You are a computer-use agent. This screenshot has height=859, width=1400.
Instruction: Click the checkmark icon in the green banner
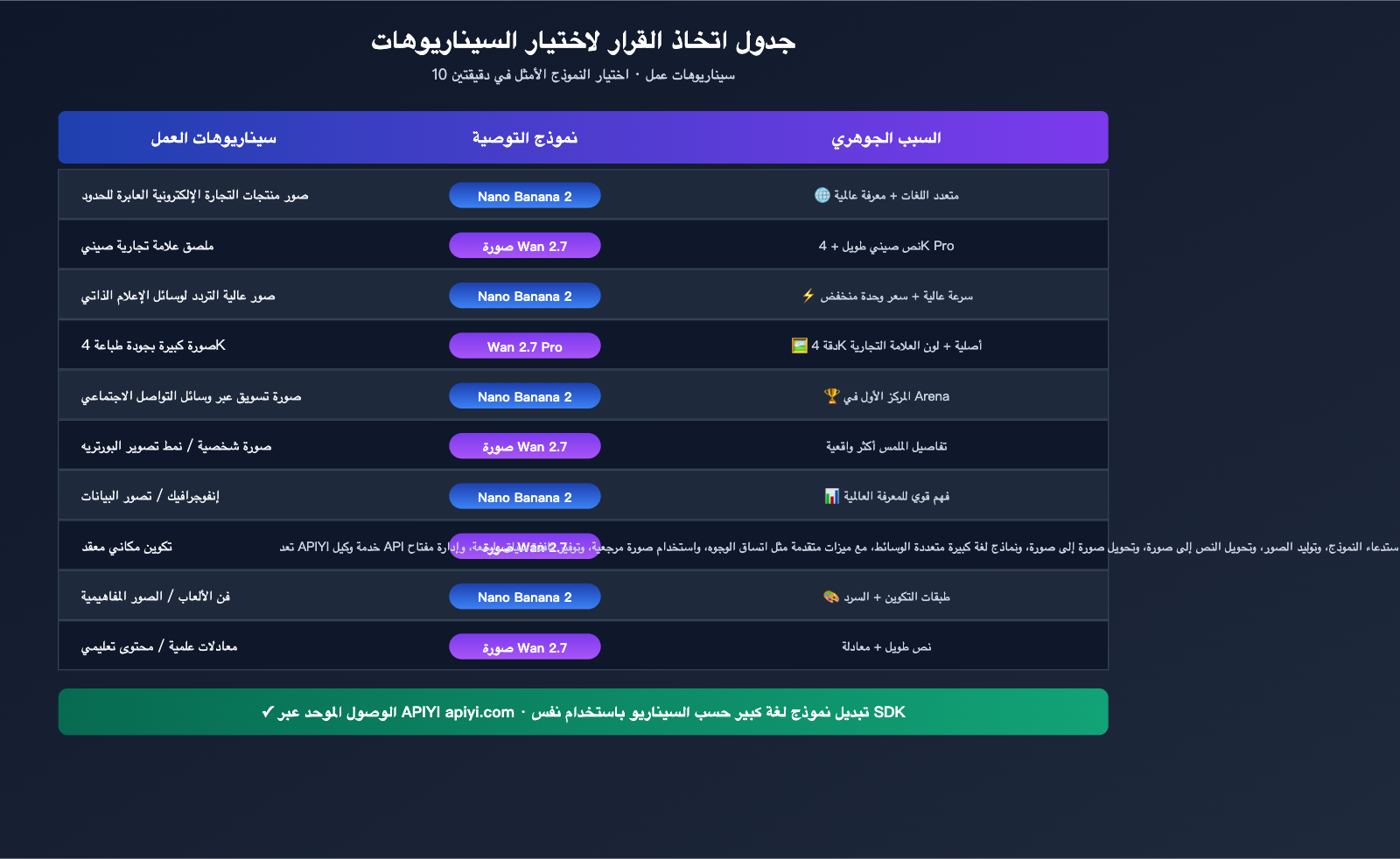[x=268, y=712]
